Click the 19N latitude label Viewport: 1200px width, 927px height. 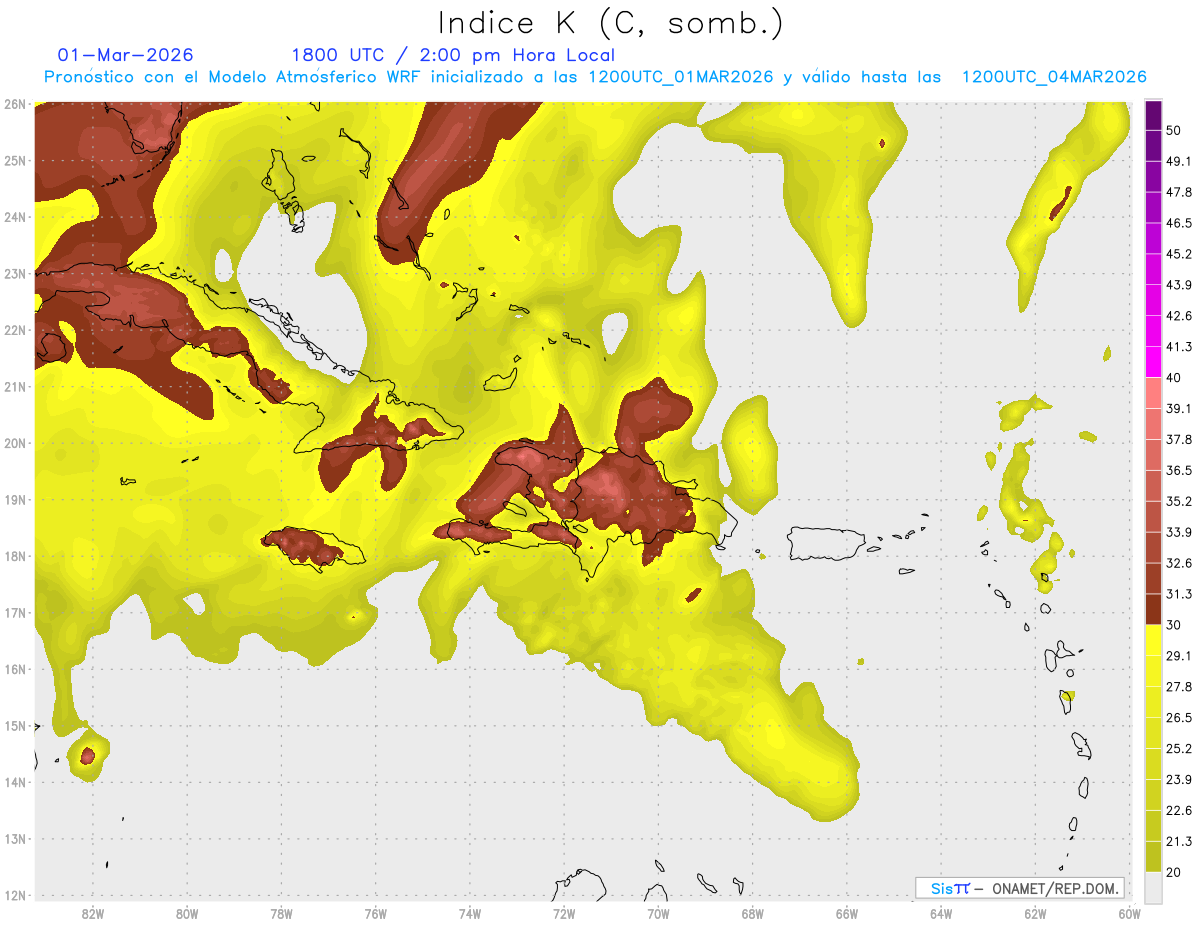(14, 499)
